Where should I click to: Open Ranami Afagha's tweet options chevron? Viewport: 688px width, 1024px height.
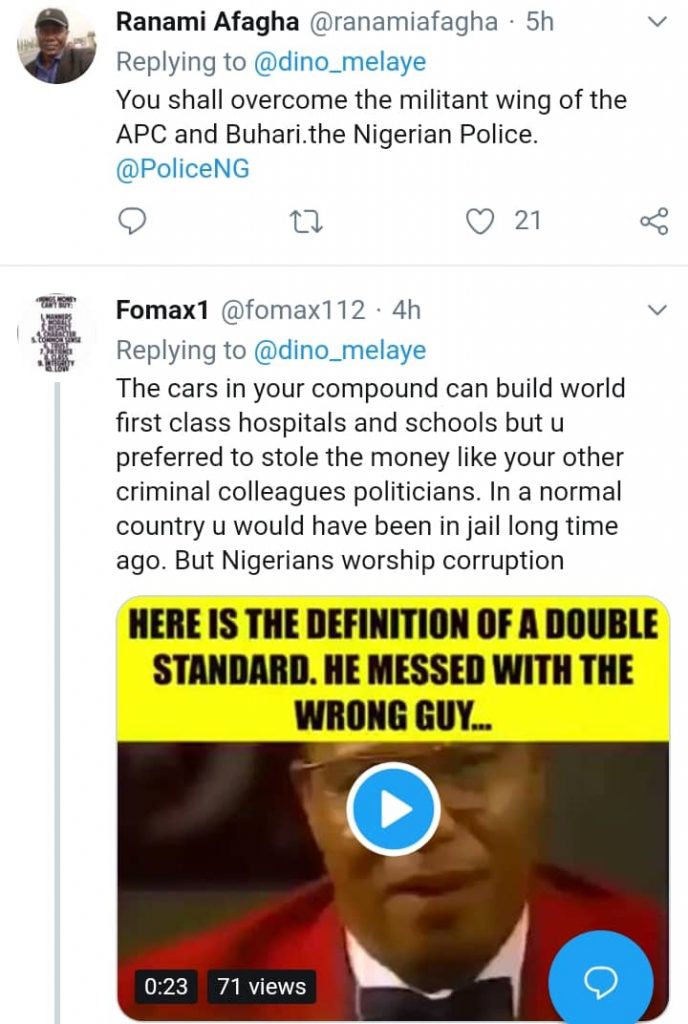tap(656, 21)
